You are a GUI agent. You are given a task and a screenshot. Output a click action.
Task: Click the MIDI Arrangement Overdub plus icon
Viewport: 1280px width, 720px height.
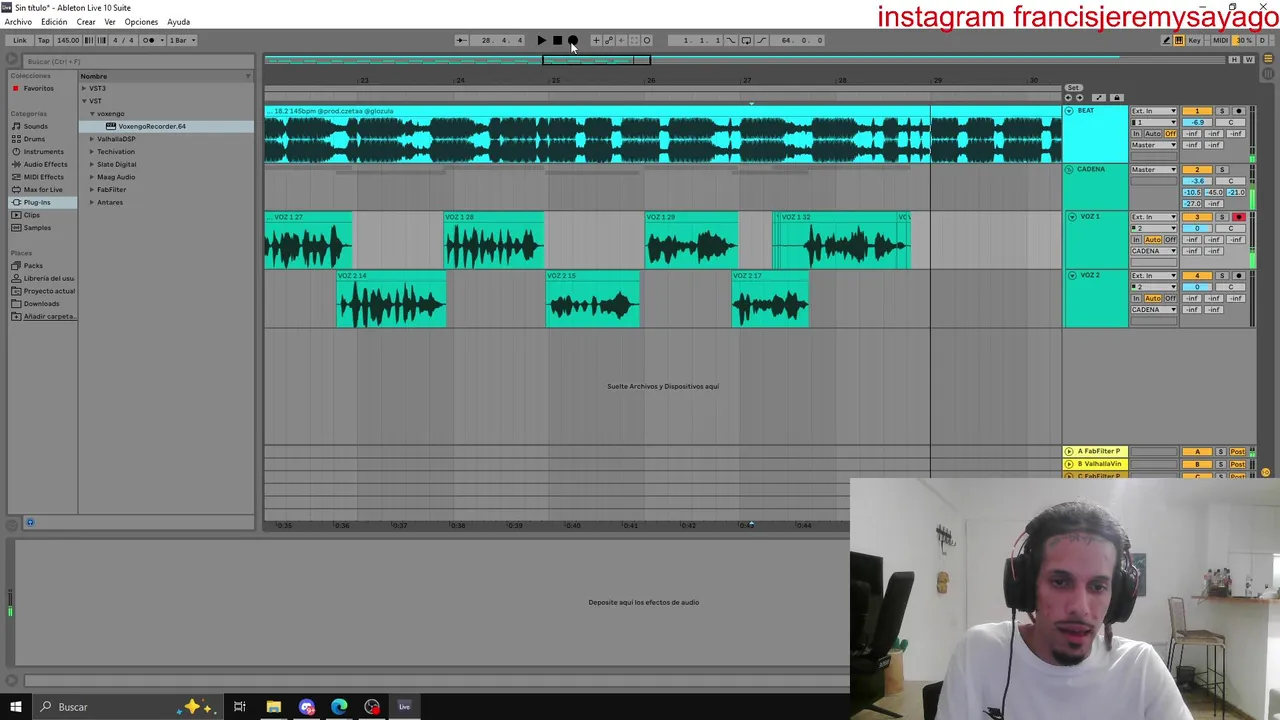596,40
